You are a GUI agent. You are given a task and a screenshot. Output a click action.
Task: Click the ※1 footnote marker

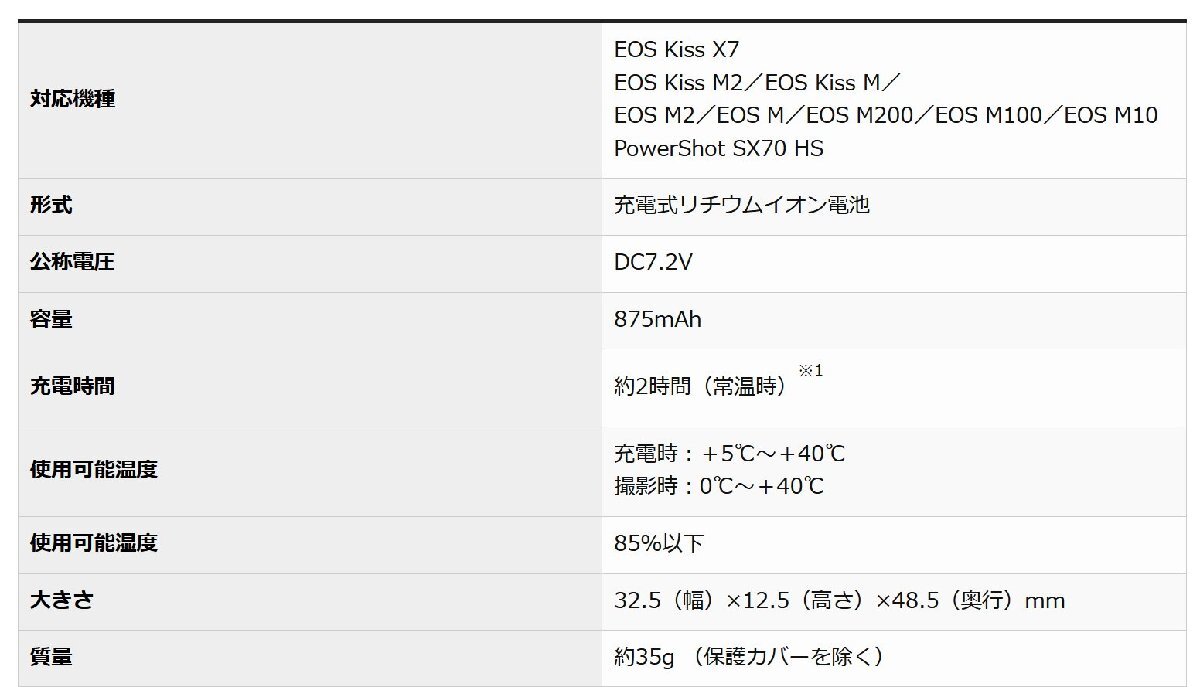click(x=810, y=371)
